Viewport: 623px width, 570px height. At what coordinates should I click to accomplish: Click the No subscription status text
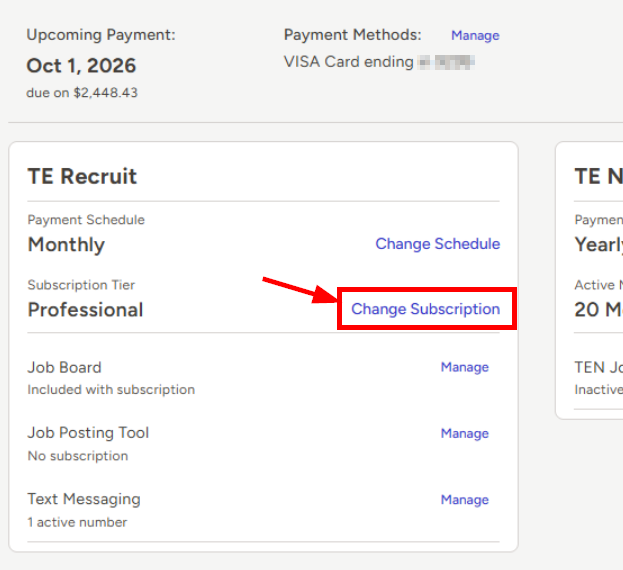click(77, 456)
